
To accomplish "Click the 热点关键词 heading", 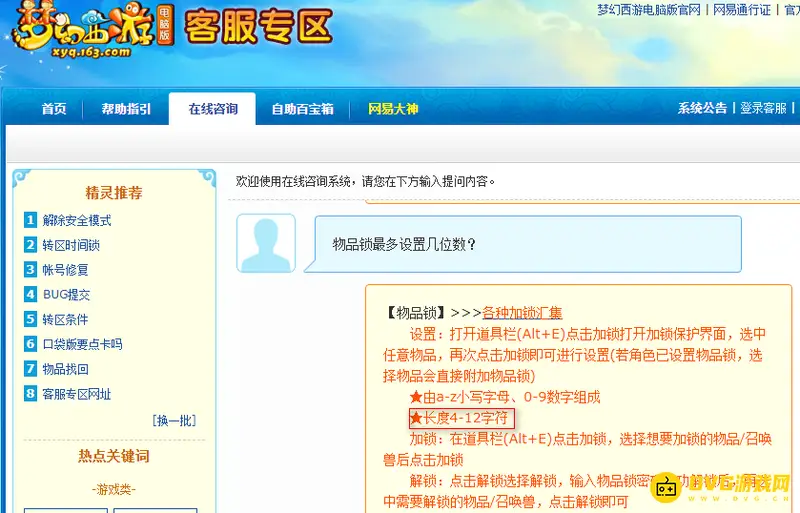I will point(114,456).
